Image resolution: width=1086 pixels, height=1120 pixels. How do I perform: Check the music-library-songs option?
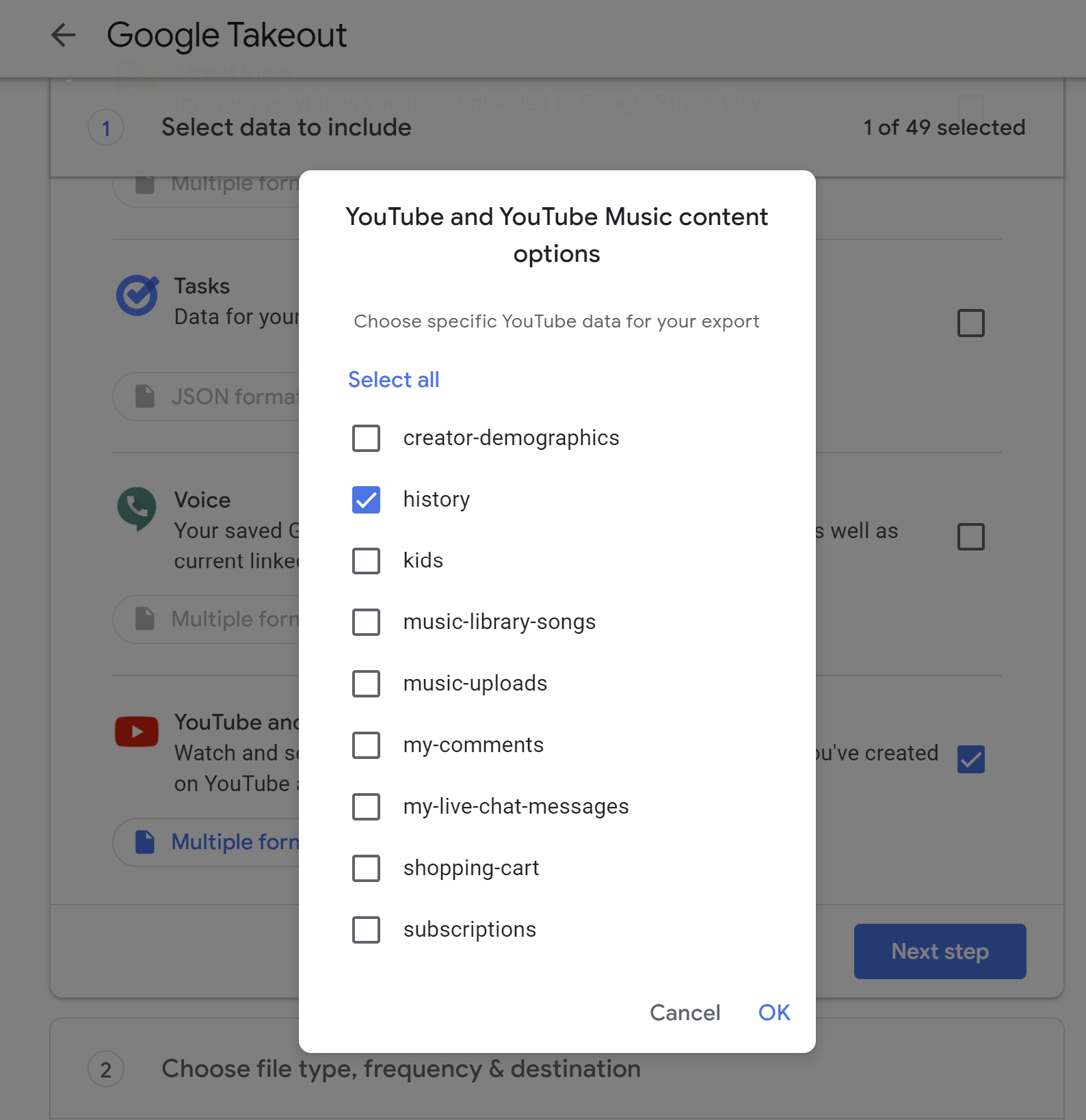pyautogui.click(x=366, y=622)
